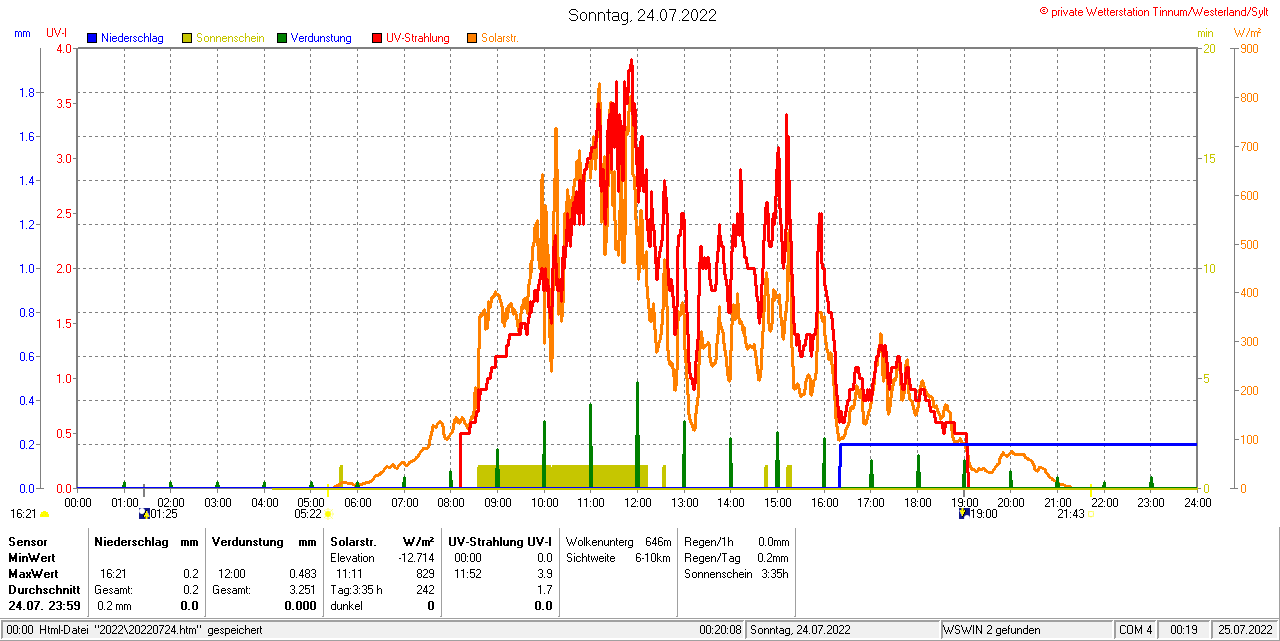Click the UV average value 1.7
This screenshot has width=1280, height=641.
[x=544, y=590]
